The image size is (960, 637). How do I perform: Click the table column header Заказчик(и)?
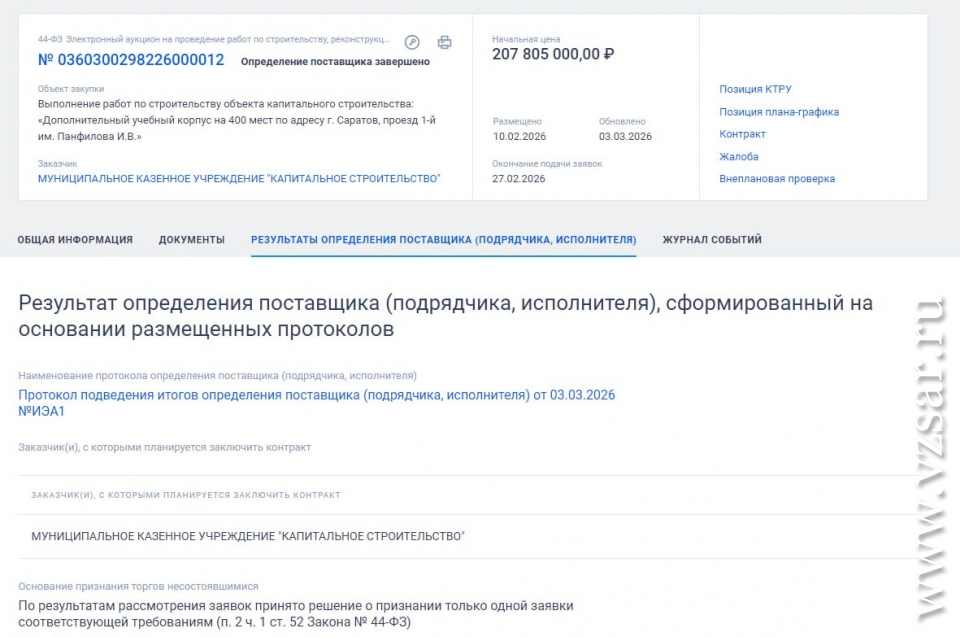(x=185, y=495)
